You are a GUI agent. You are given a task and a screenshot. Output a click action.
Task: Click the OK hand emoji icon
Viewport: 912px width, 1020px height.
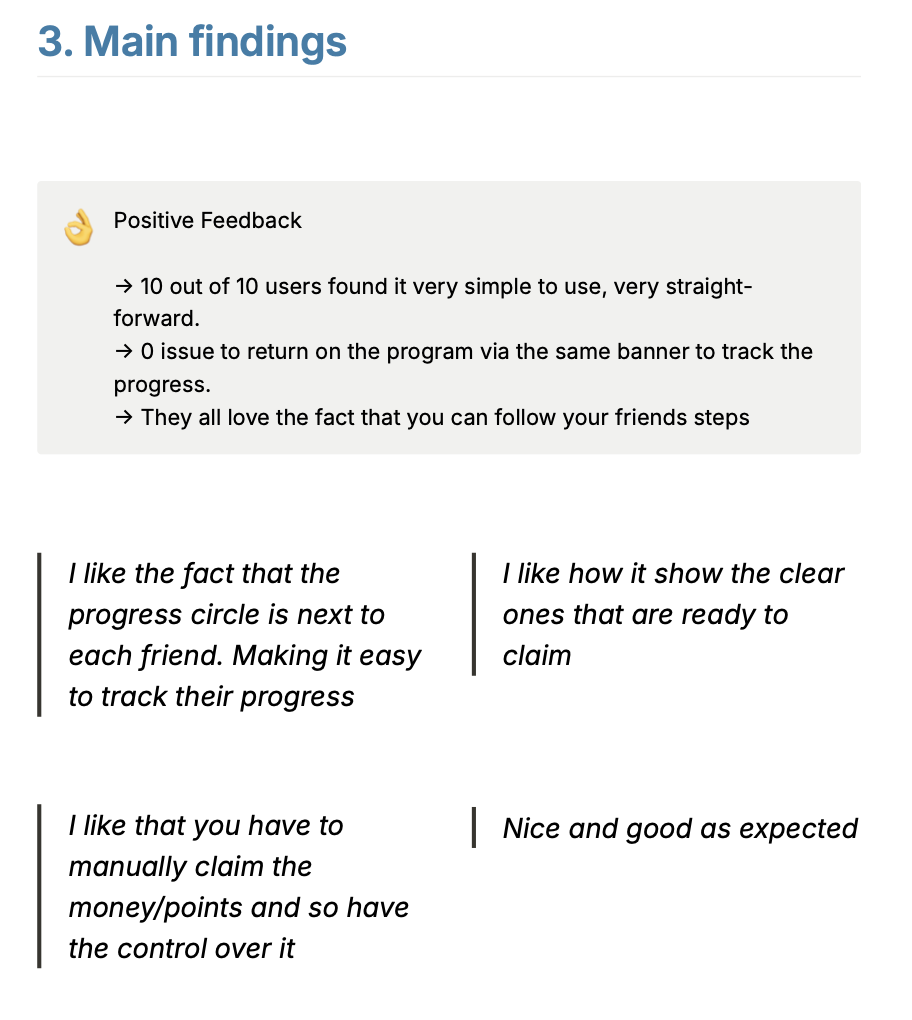click(78, 228)
